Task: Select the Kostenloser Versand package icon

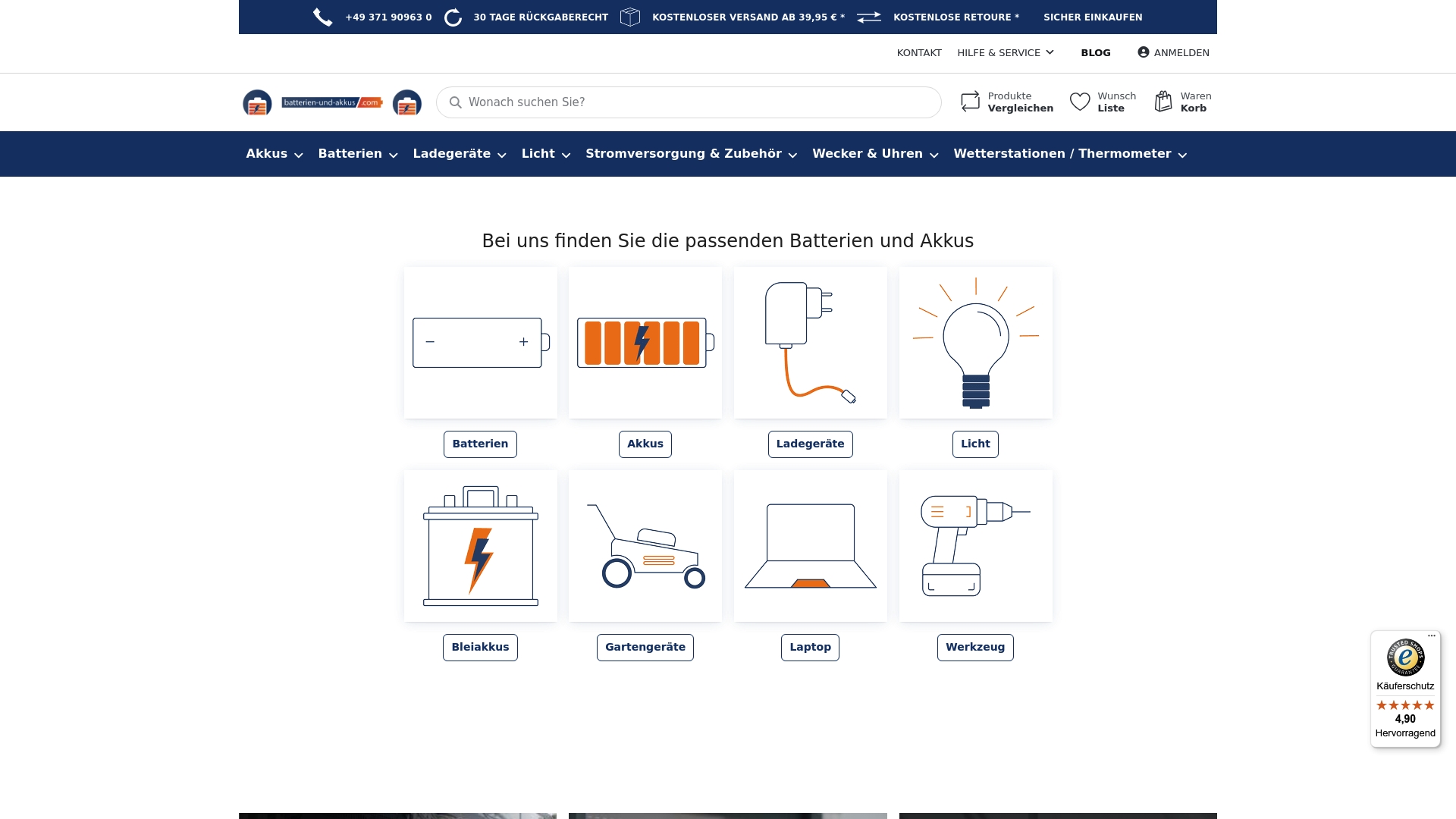Action: click(630, 17)
